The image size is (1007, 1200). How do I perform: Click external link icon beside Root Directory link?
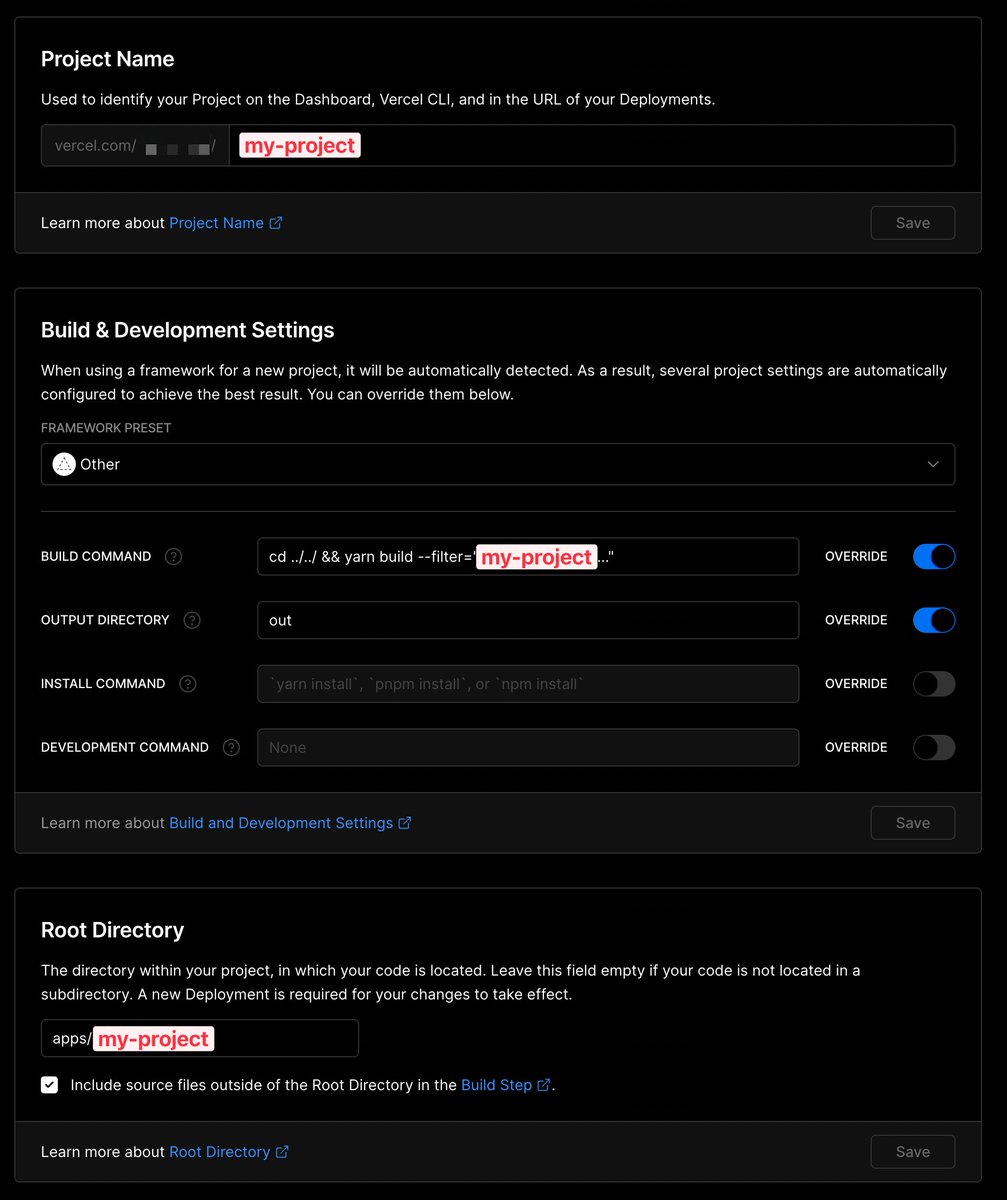click(x=282, y=1152)
